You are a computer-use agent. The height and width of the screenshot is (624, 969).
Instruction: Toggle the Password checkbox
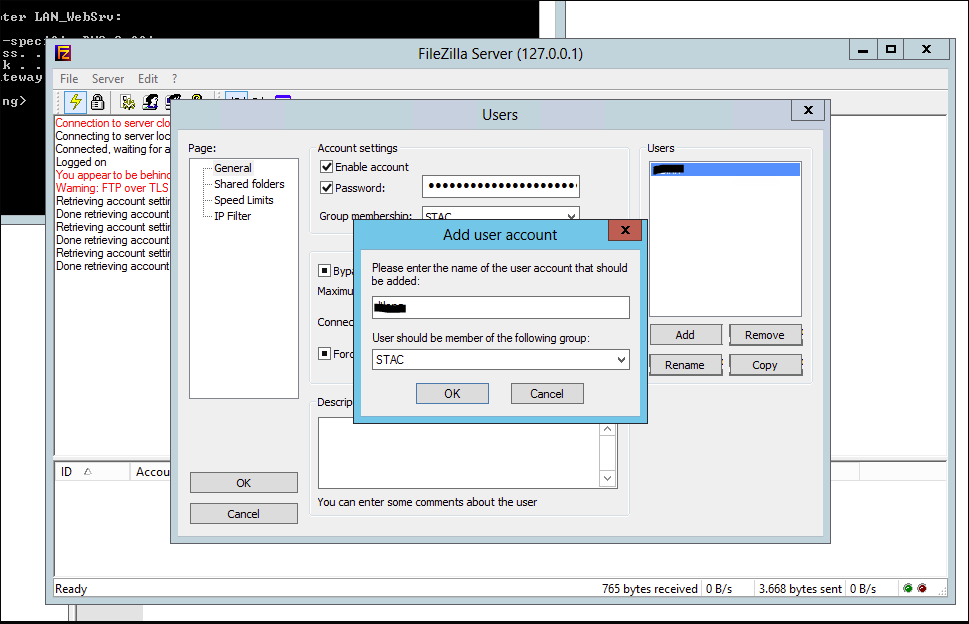pyautogui.click(x=326, y=188)
